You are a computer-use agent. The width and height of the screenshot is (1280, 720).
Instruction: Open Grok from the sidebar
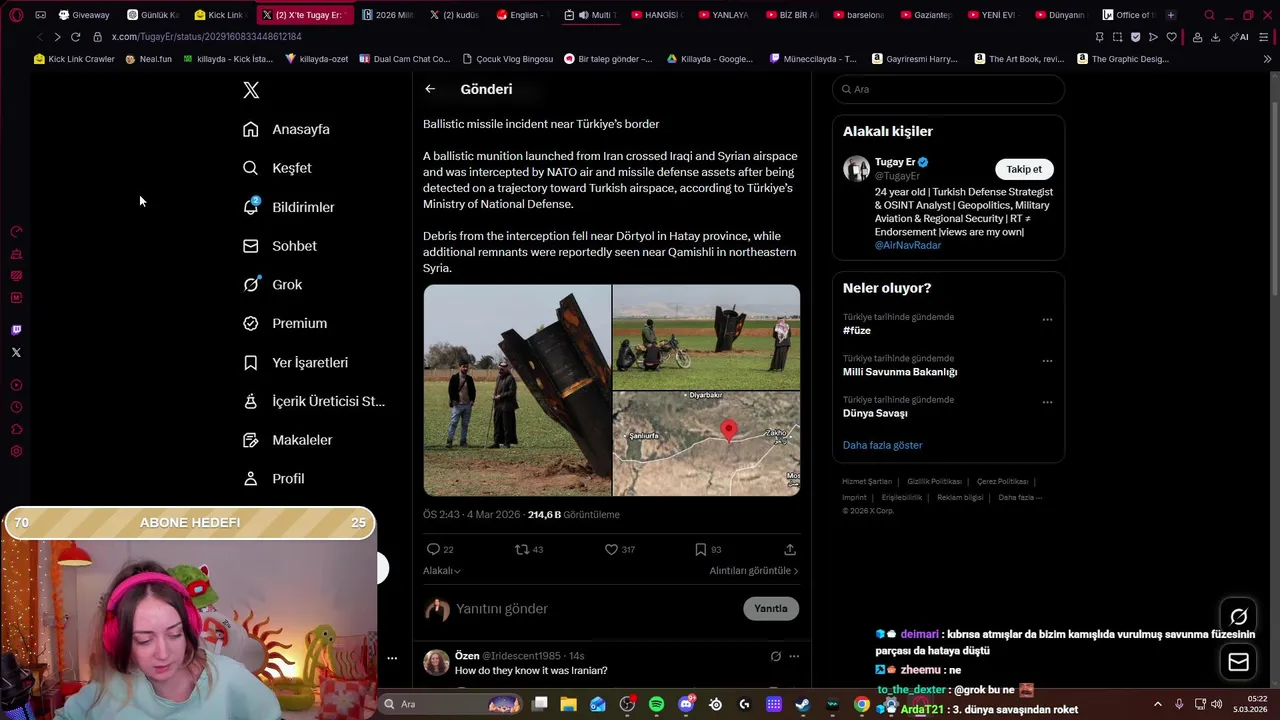[x=273, y=285]
